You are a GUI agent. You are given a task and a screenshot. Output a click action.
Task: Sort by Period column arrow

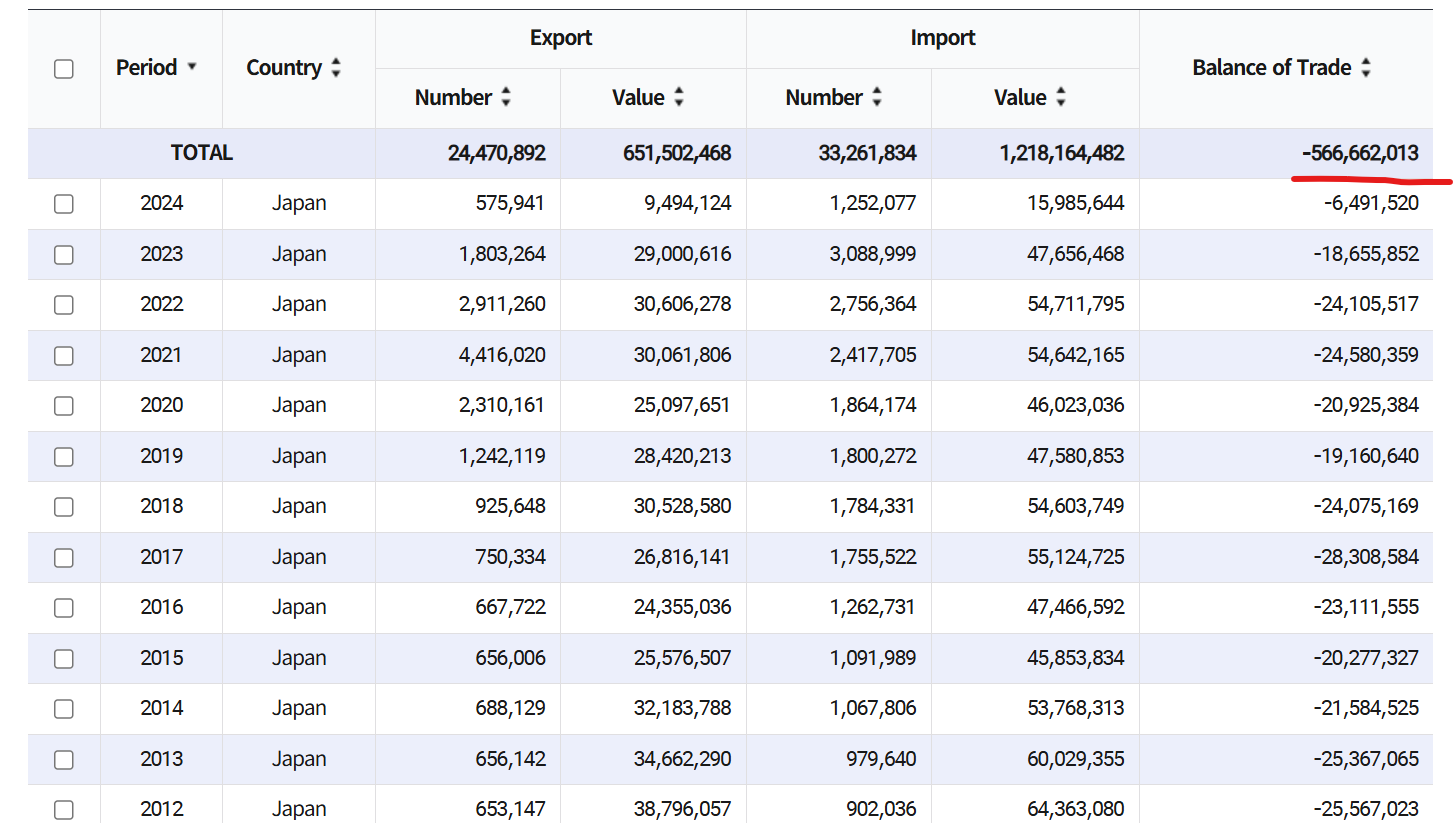click(192, 67)
